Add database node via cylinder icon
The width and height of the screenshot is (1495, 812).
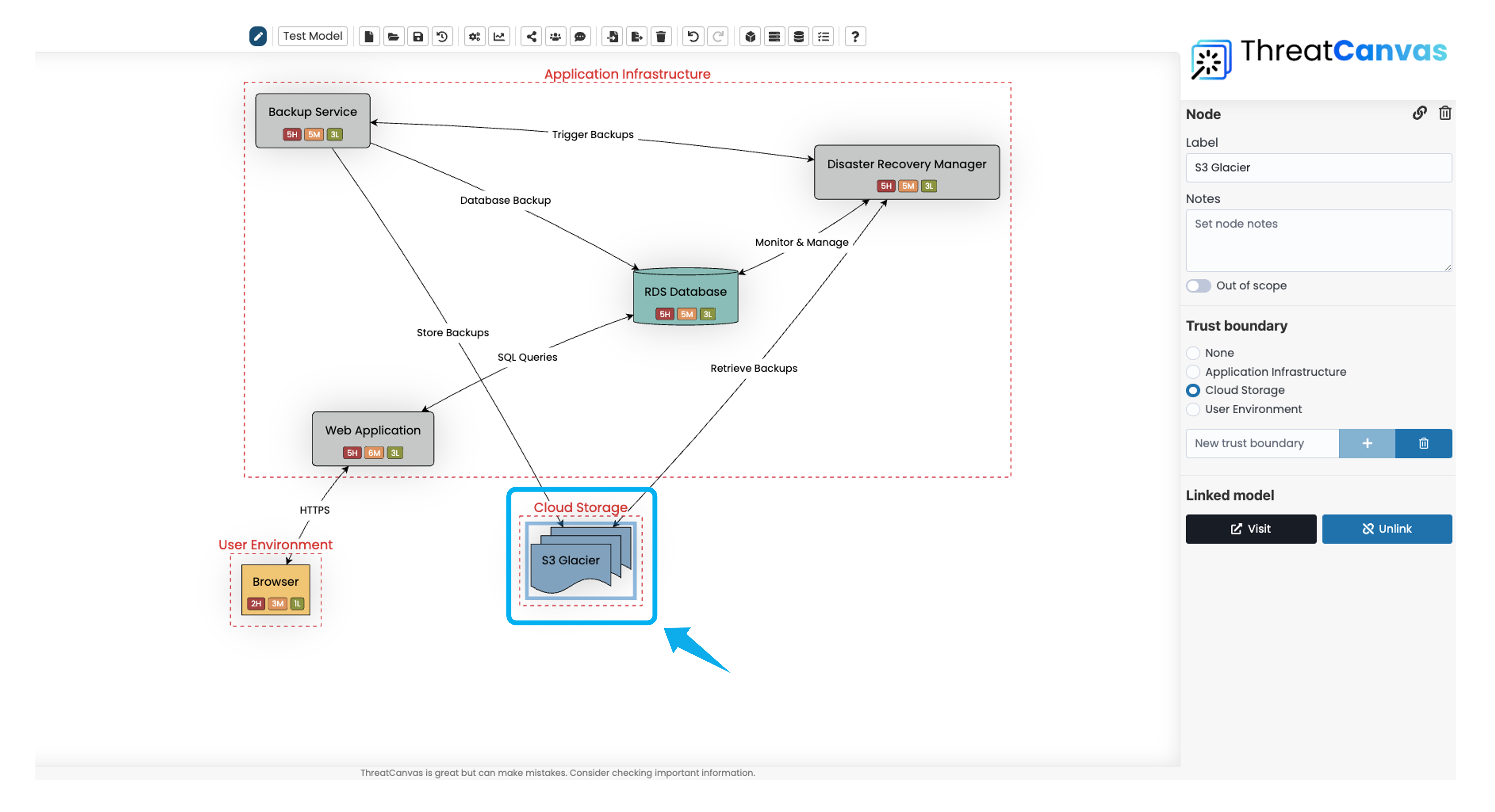[x=799, y=37]
